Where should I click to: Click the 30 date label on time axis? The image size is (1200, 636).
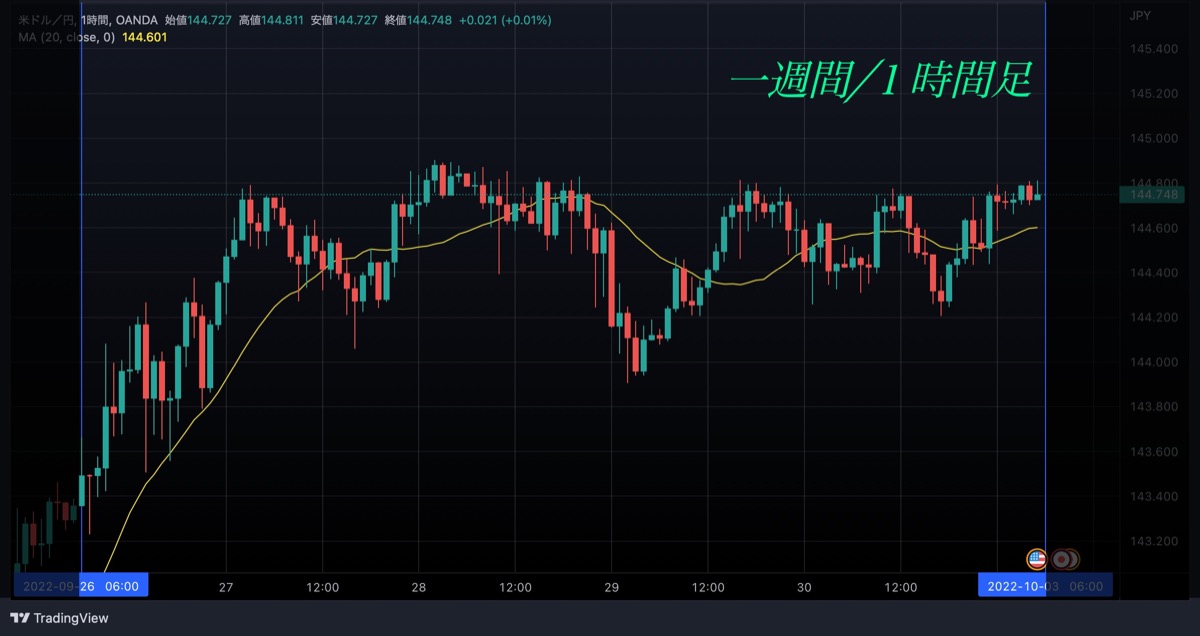click(805, 587)
